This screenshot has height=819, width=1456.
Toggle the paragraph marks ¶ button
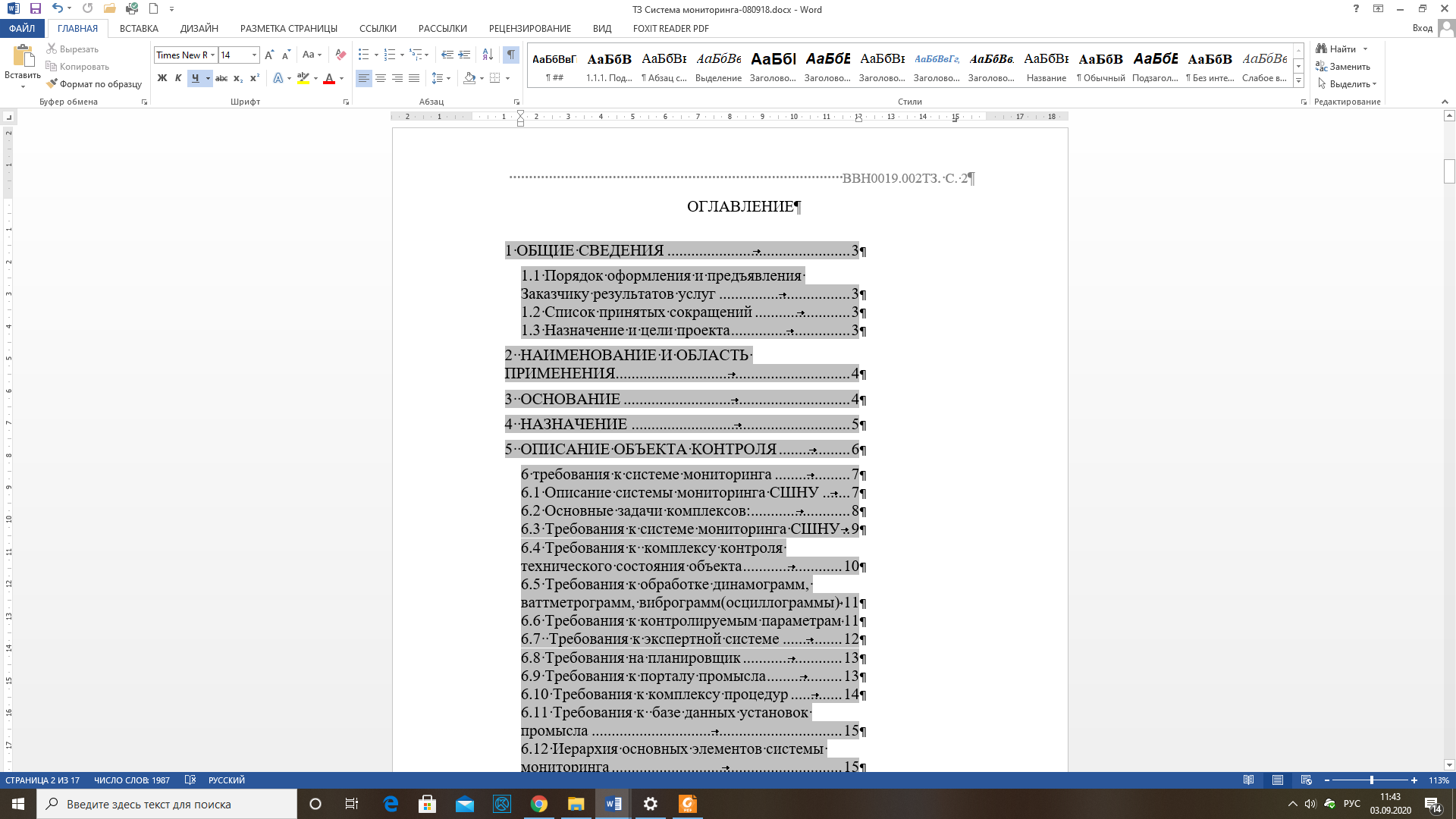coord(511,55)
